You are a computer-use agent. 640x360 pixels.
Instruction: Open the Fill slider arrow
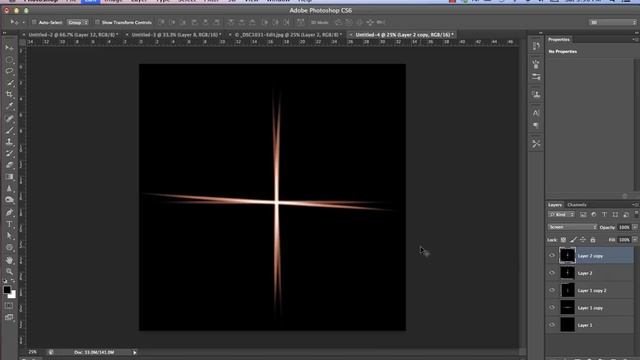(x=635, y=240)
